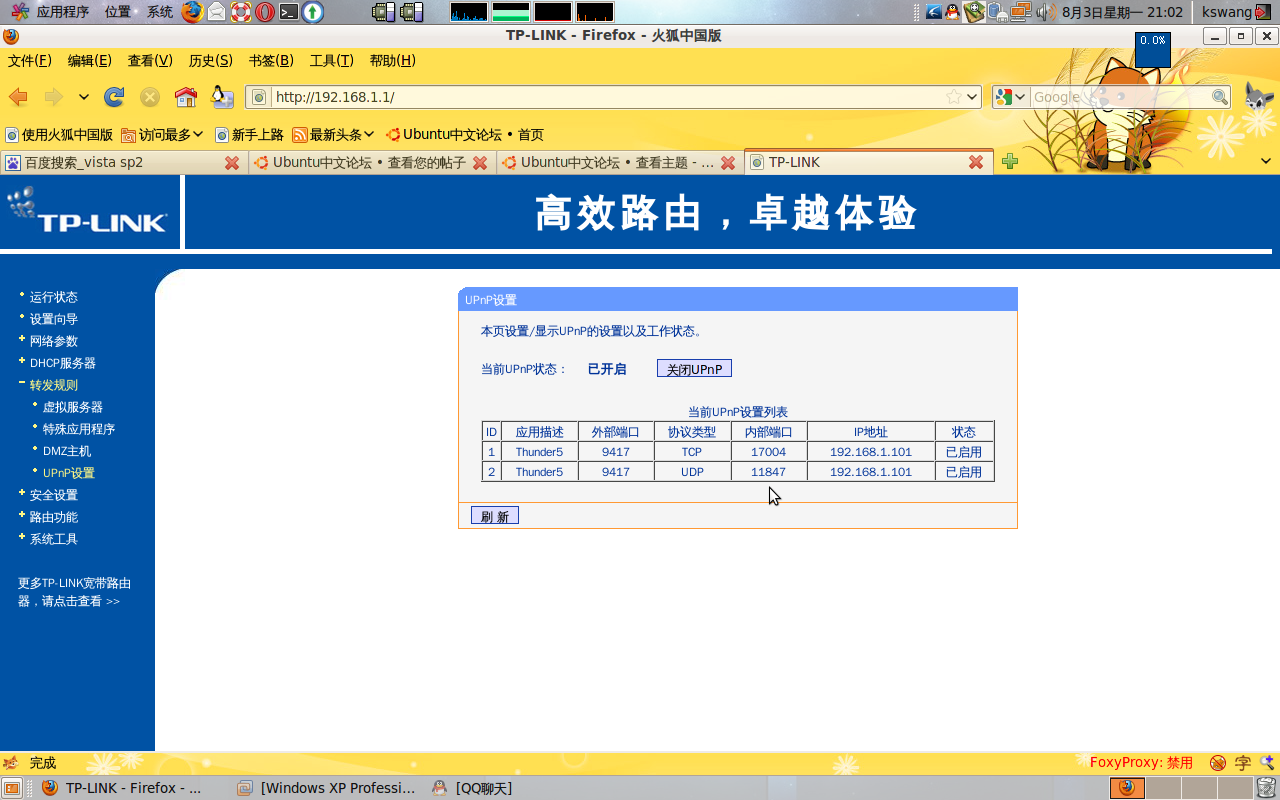The width and height of the screenshot is (1280, 800).
Task: Click the 更多TP-LINK宽带路由器 link
Action: coord(74,592)
